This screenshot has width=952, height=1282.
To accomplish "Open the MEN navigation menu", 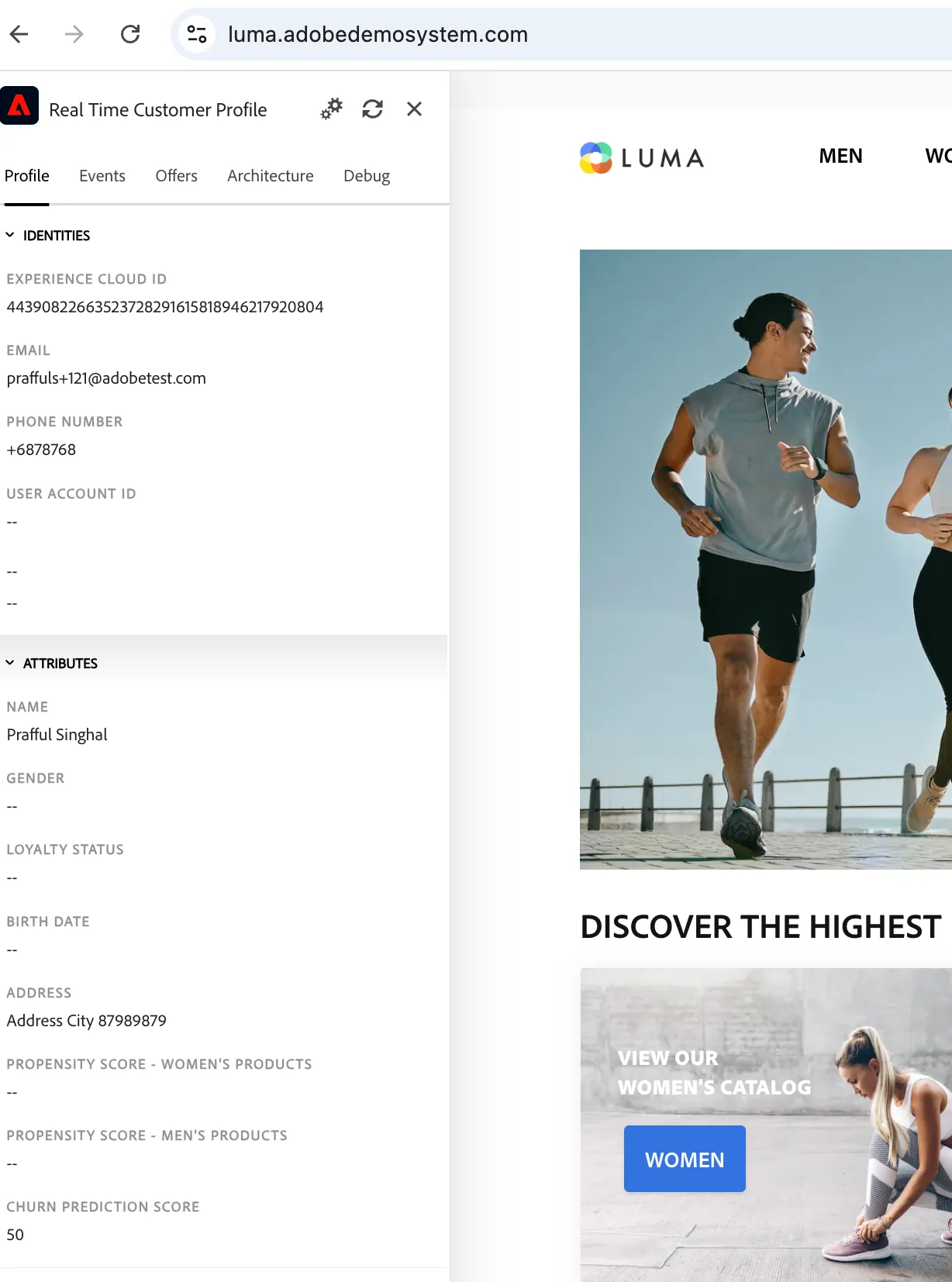I will (x=841, y=156).
